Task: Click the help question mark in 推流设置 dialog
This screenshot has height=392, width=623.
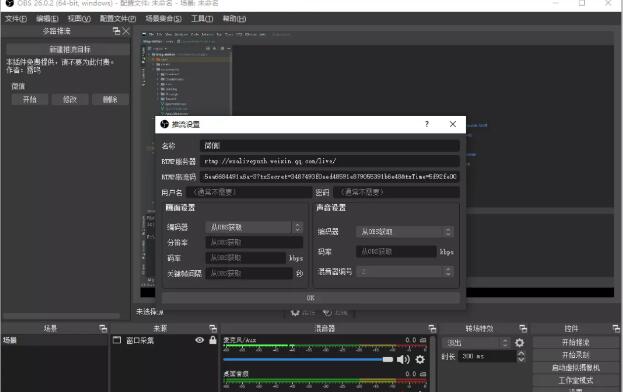Action: [x=427, y=124]
